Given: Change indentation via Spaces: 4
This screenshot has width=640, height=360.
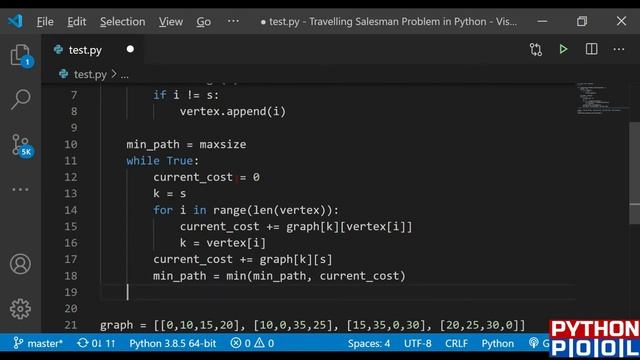Looking at the screenshot, I should pos(369,344).
